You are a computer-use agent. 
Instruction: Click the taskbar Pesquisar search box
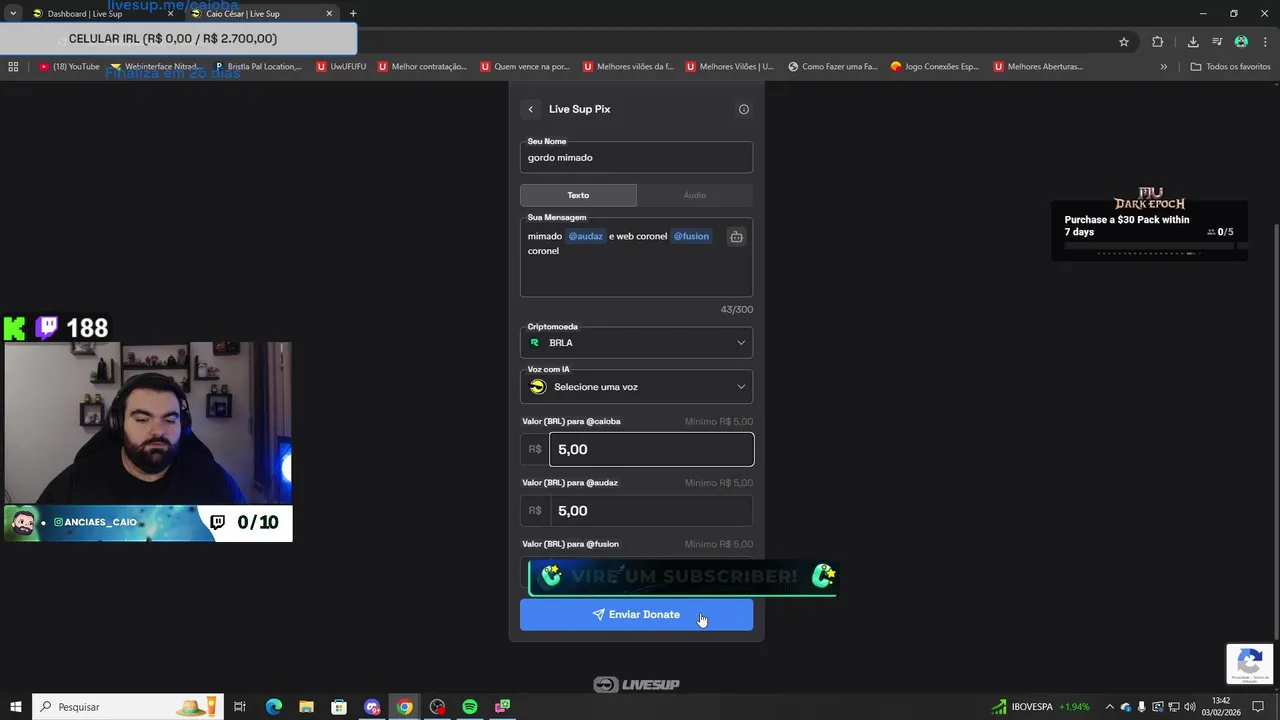126,707
